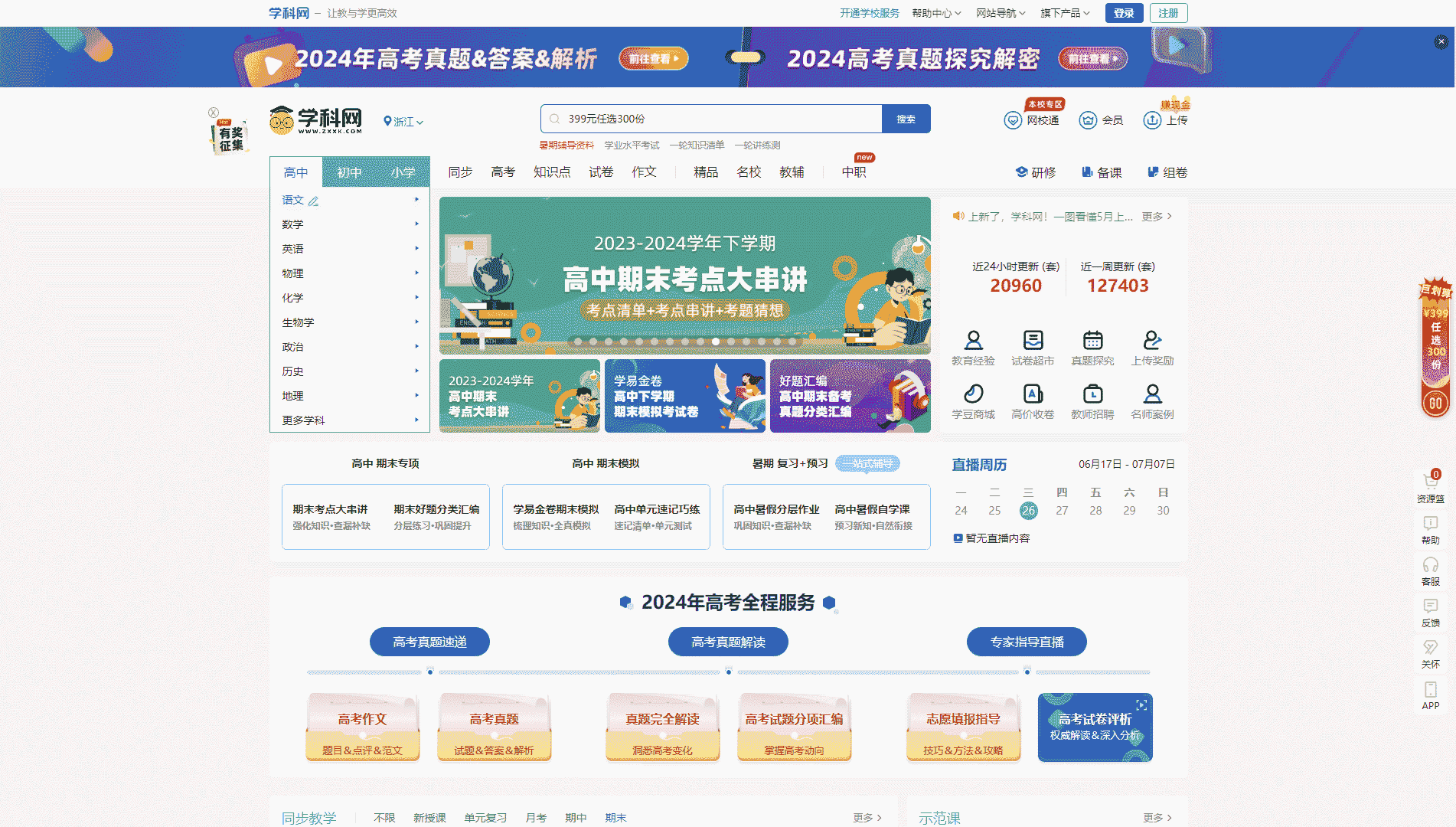Click the 关怀 sidebar icon
Image resolution: width=1456 pixels, height=827 pixels.
[1430, 648]
